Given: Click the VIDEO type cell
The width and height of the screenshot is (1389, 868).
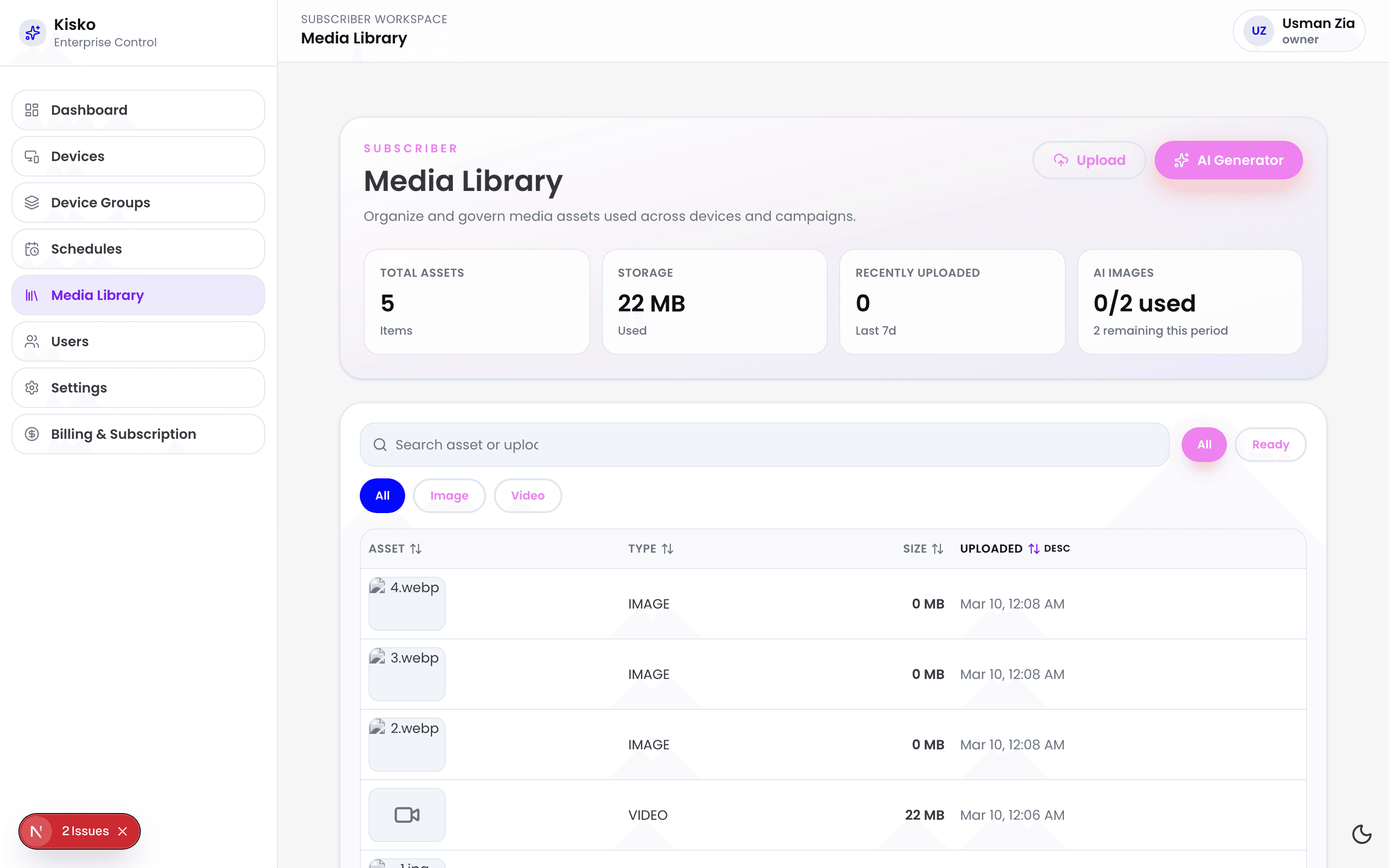Looking at the screenshot, I should (647, 815).
